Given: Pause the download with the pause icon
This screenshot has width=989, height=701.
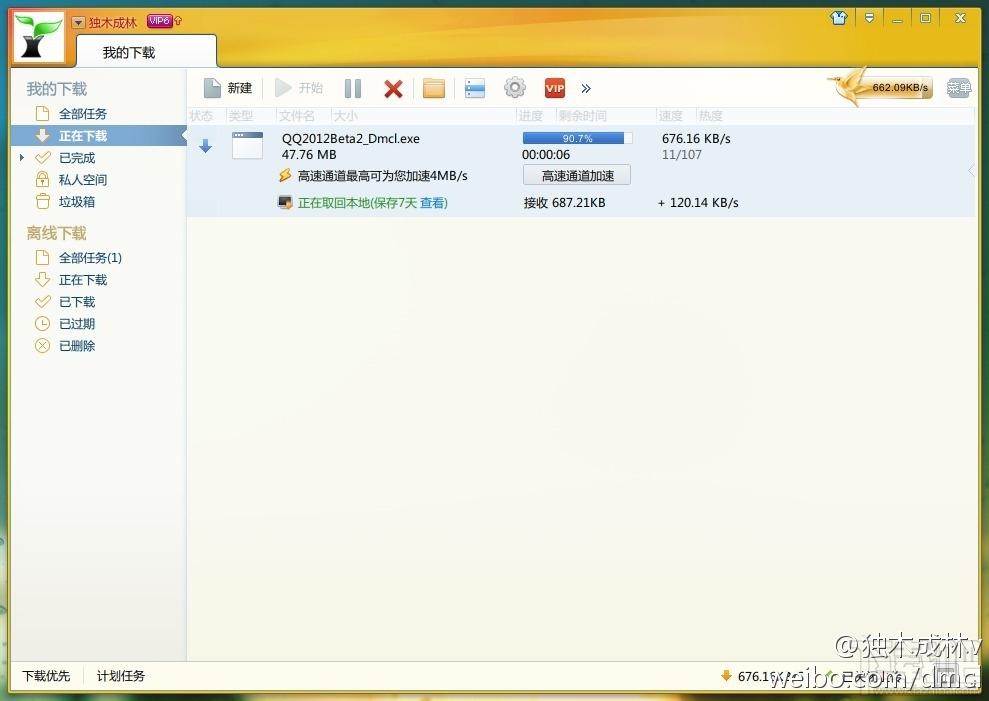Looking at the screenshot, I should (x=353, y=88).
